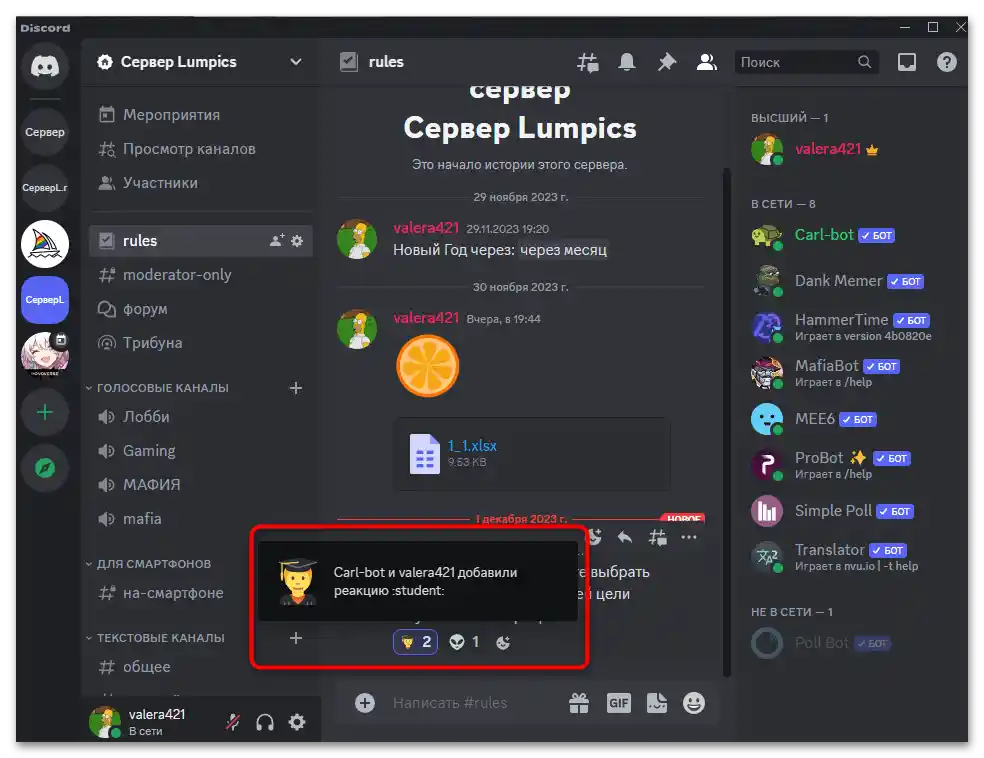
Task: Select the rules channel
Action: point(201,241)
